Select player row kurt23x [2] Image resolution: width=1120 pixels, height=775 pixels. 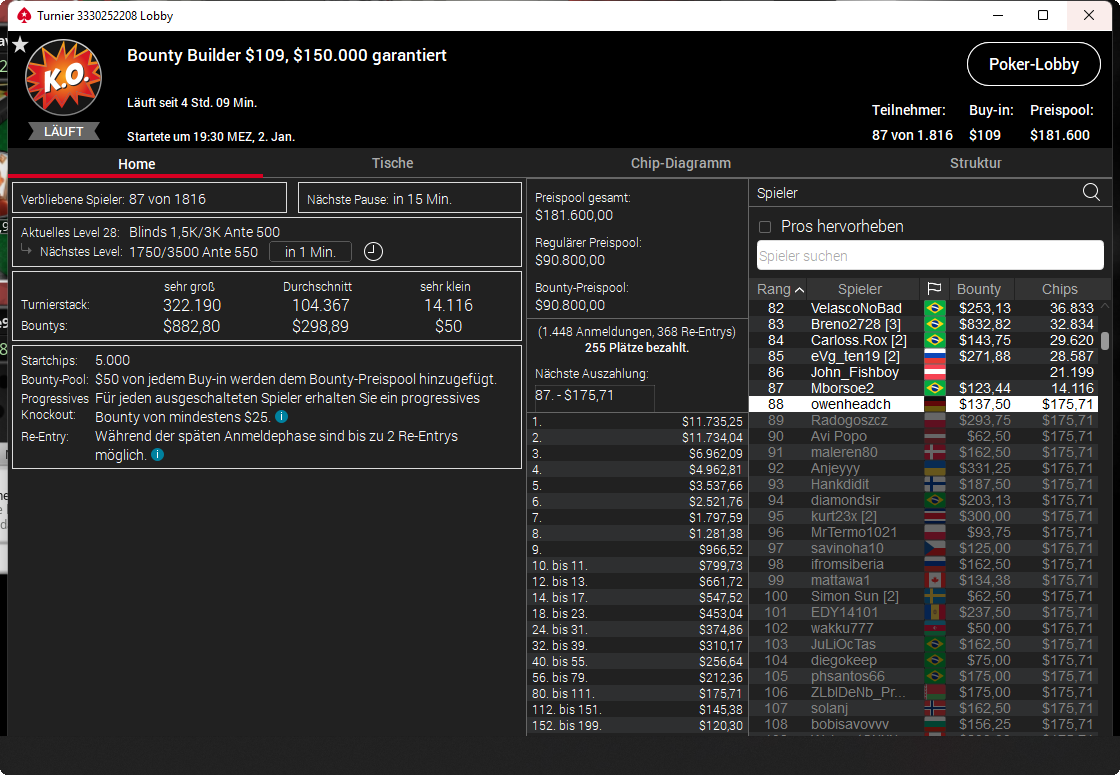[x=923, y=516]
